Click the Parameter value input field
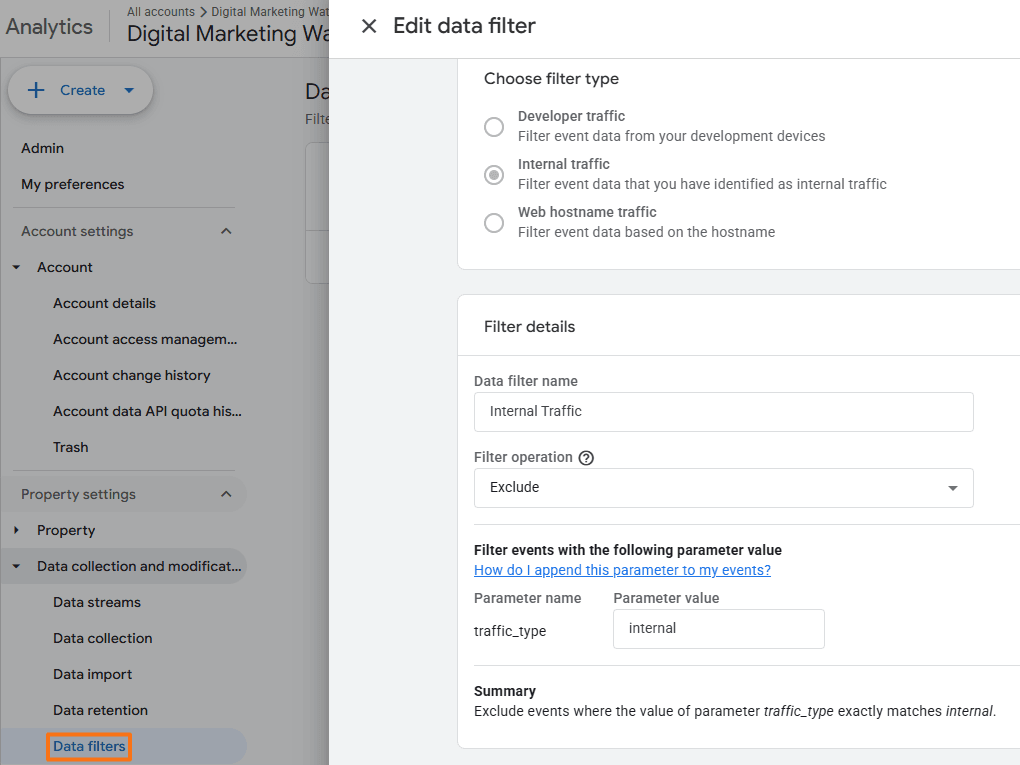 [x=719, y=629]
